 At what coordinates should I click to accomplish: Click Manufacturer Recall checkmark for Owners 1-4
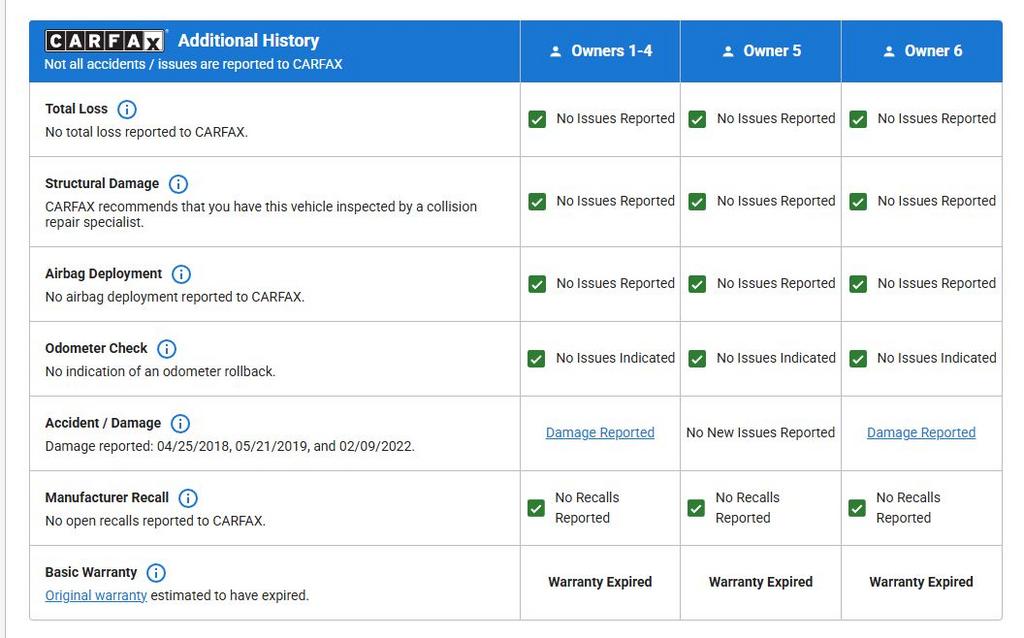pyautogui.click(x=536, y=508)
